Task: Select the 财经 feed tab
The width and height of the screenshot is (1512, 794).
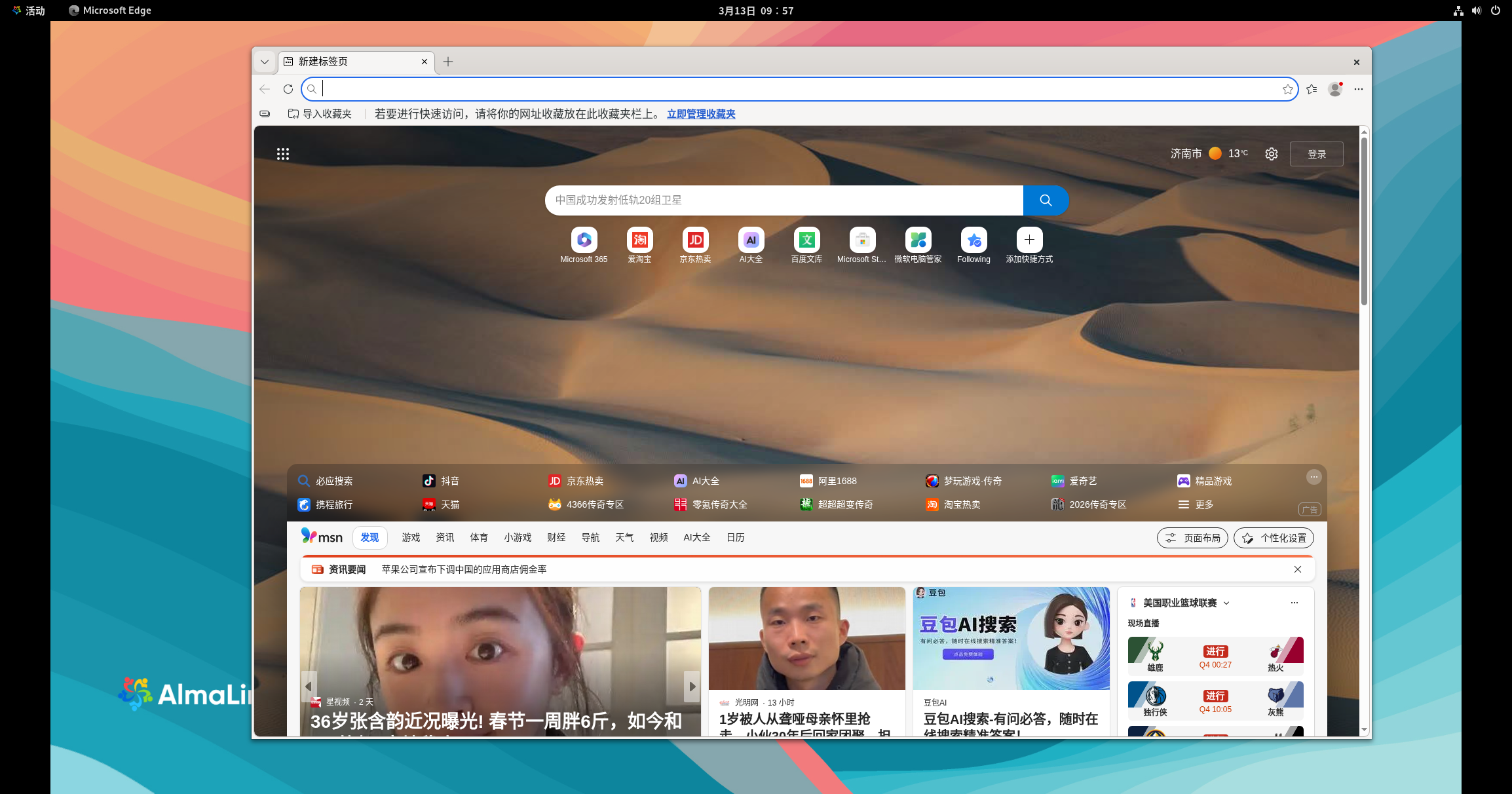Action: (x=556, y=537)
